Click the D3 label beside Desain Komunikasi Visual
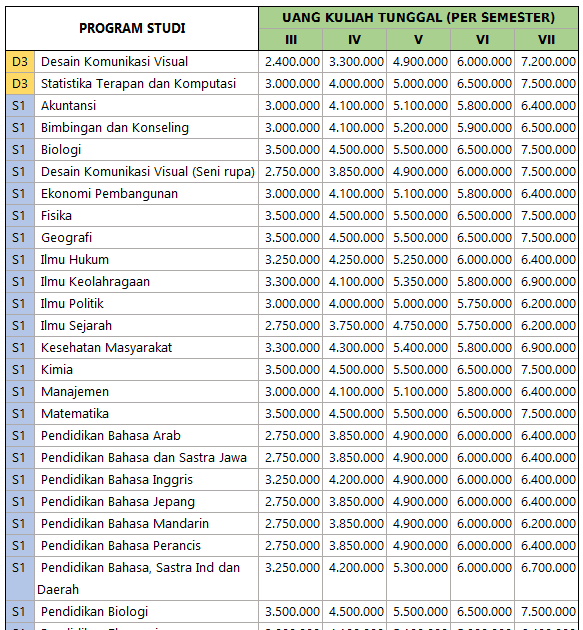Screen dimensions: 583x630 [x=20, y=61]
